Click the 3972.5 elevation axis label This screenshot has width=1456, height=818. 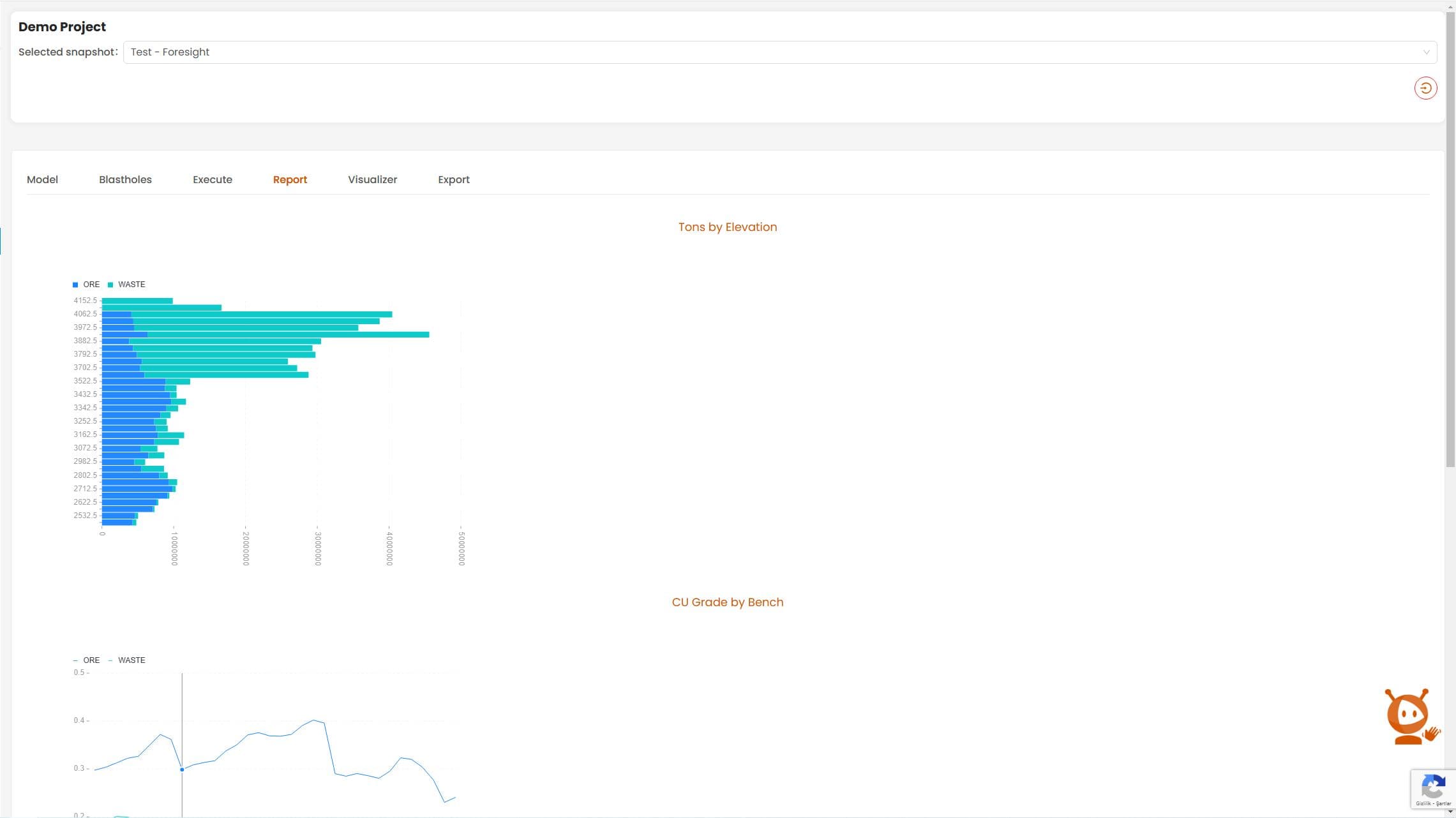[x=85, y=327]
